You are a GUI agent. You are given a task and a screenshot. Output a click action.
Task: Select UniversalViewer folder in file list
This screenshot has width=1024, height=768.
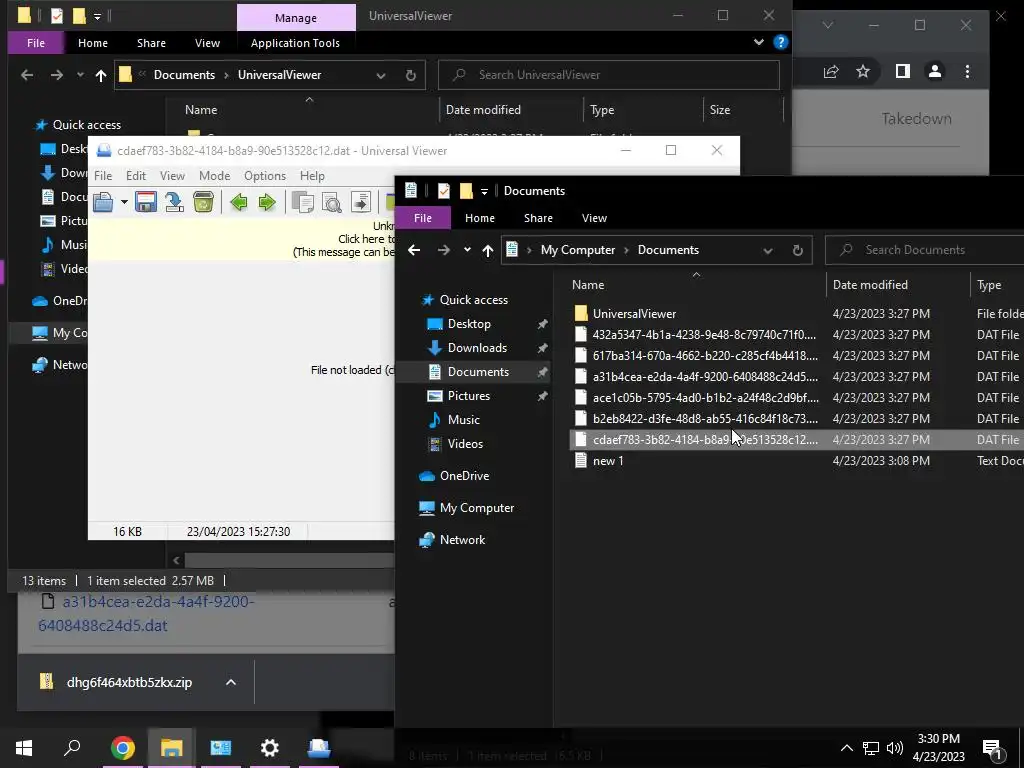[634, 314]
